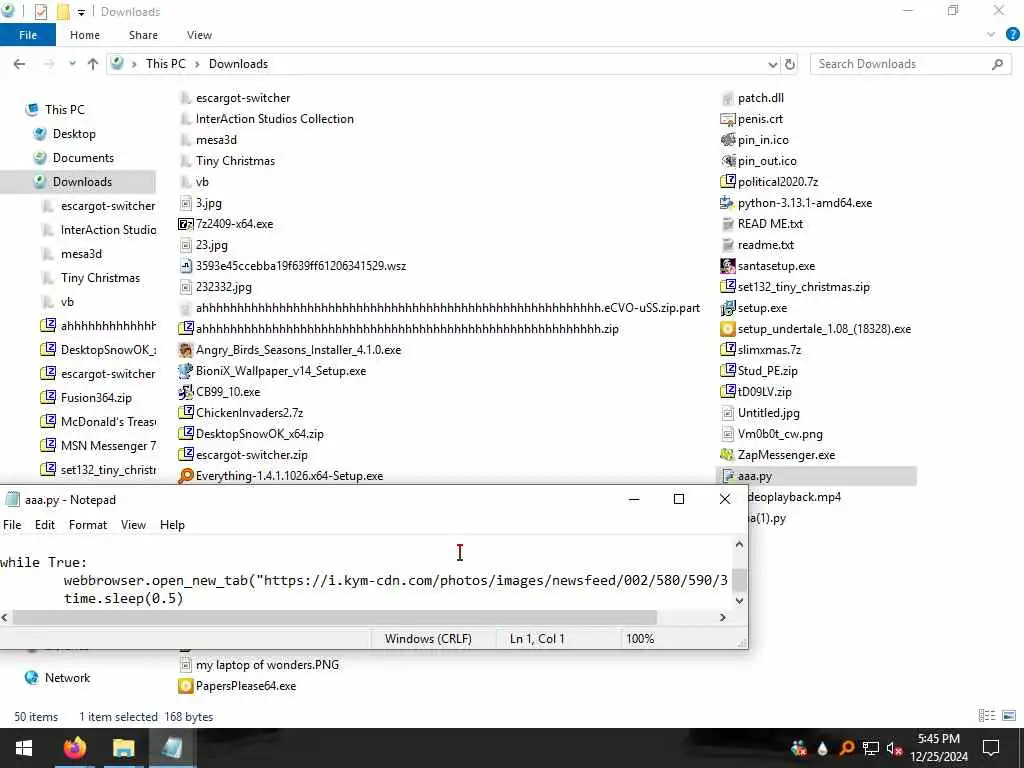Open Network in the navigation pane
The height and width of the screenshot is (768, 1024).
coord(67,678)
